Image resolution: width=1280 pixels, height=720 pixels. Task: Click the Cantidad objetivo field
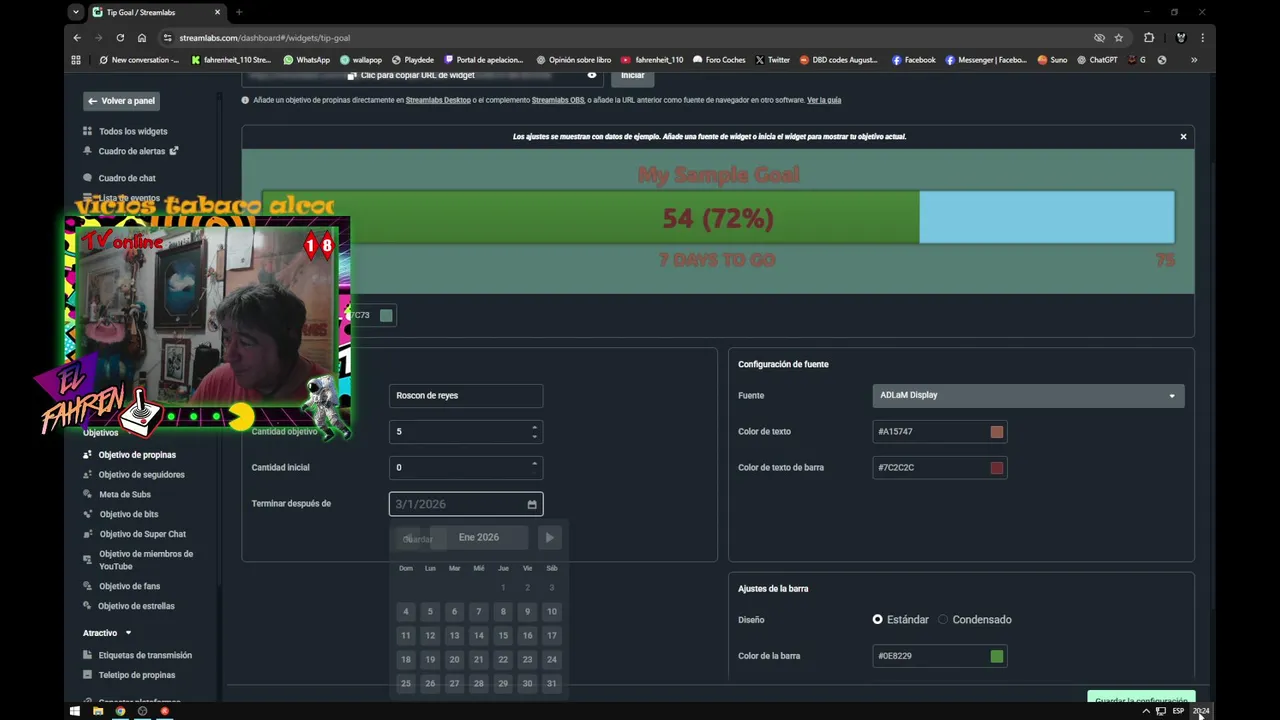(466, 432)
